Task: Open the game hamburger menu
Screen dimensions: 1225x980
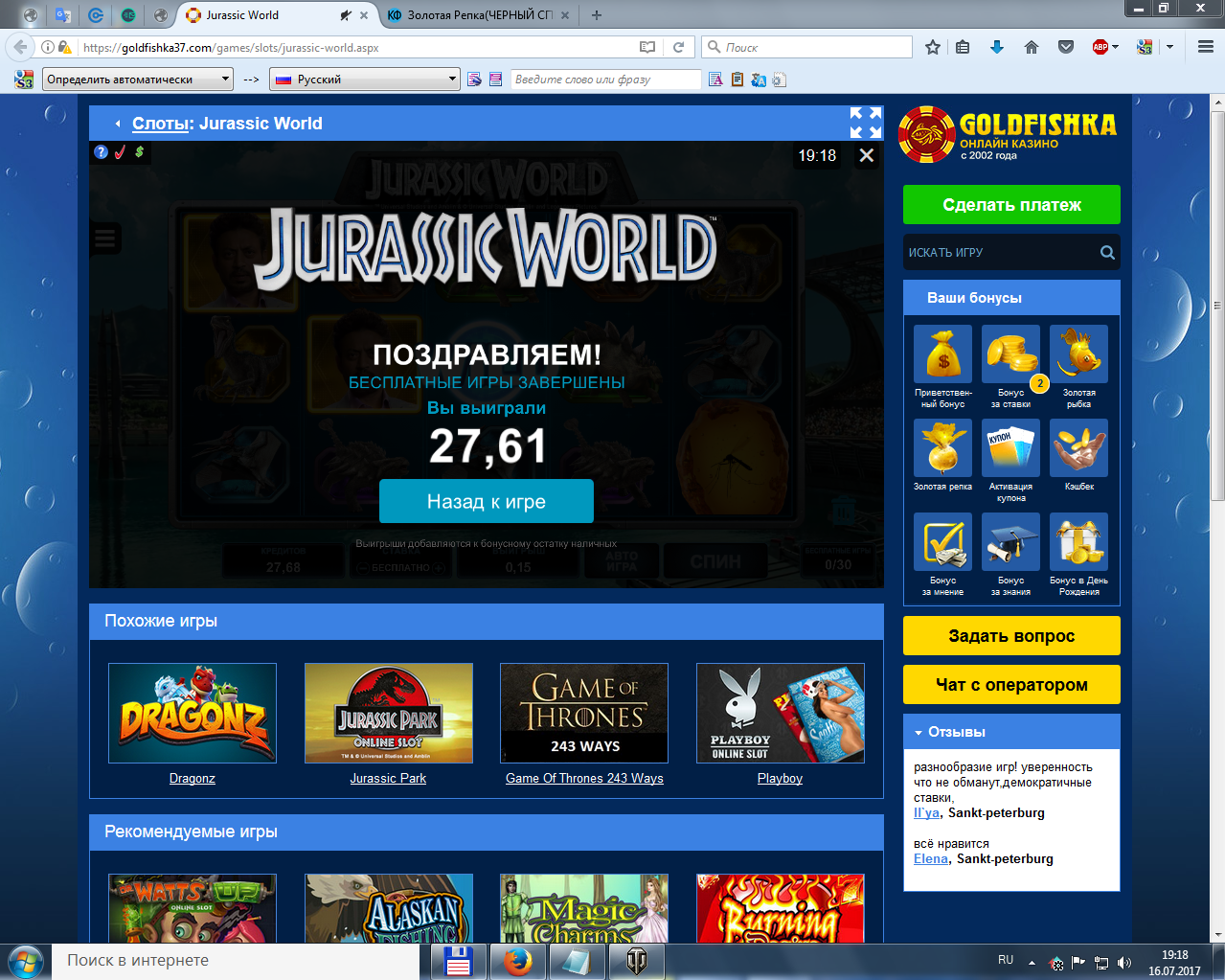Action: coord(105,239)
